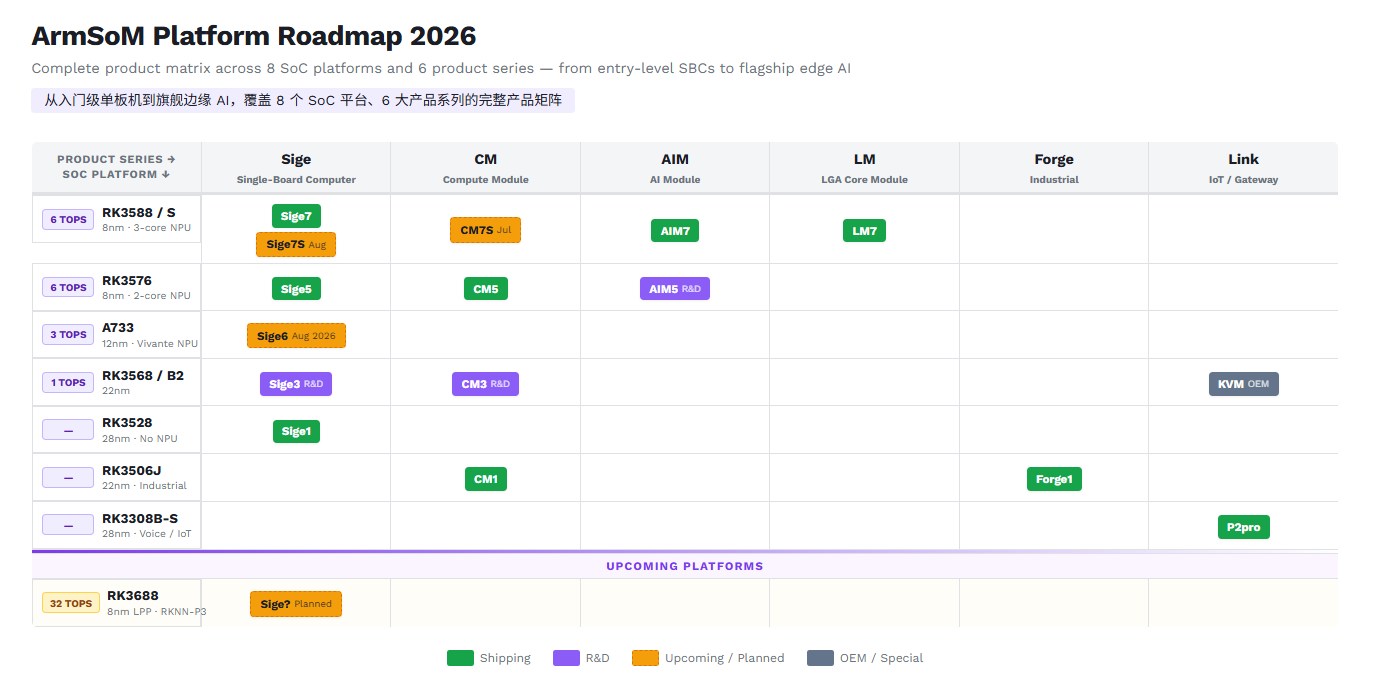Click the AIM7 badge
Viewport: 1373px width, 676px height.
tap(675, 231)
